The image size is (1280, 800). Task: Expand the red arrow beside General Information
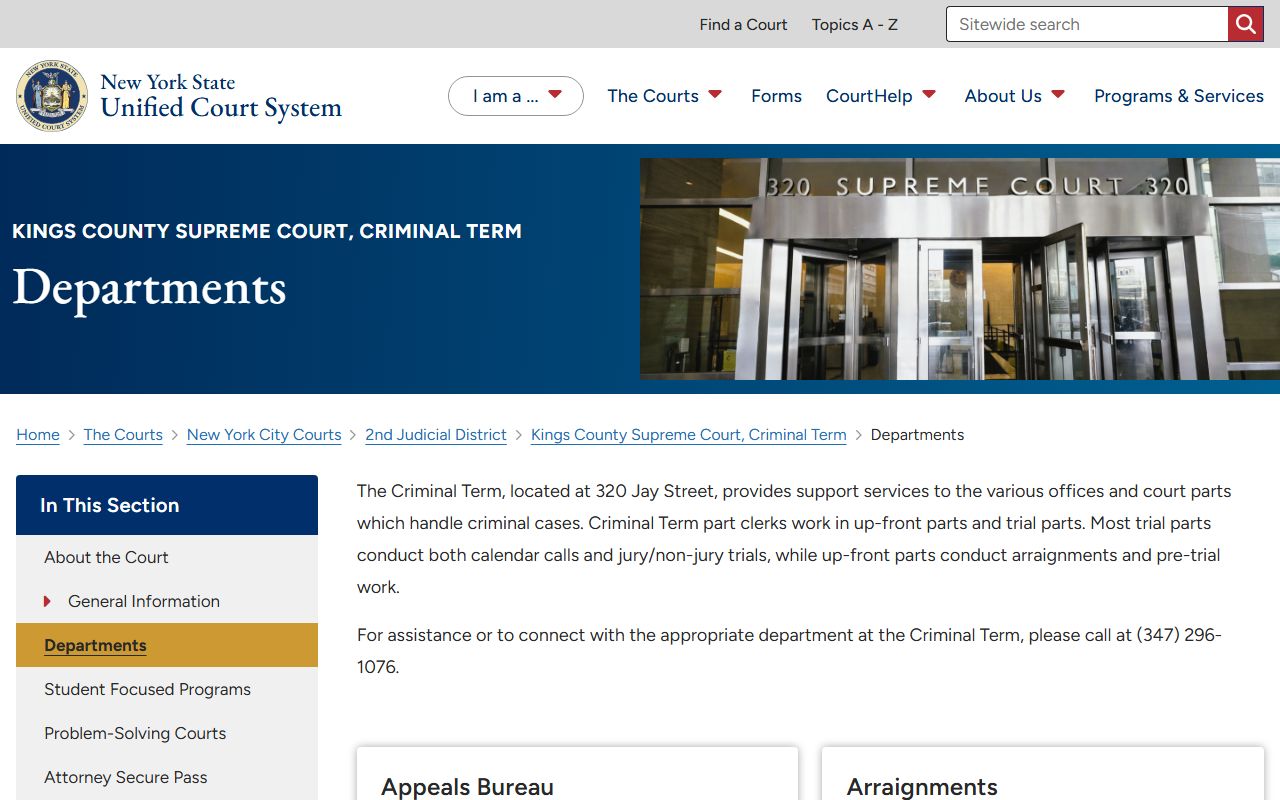[47, 601]
